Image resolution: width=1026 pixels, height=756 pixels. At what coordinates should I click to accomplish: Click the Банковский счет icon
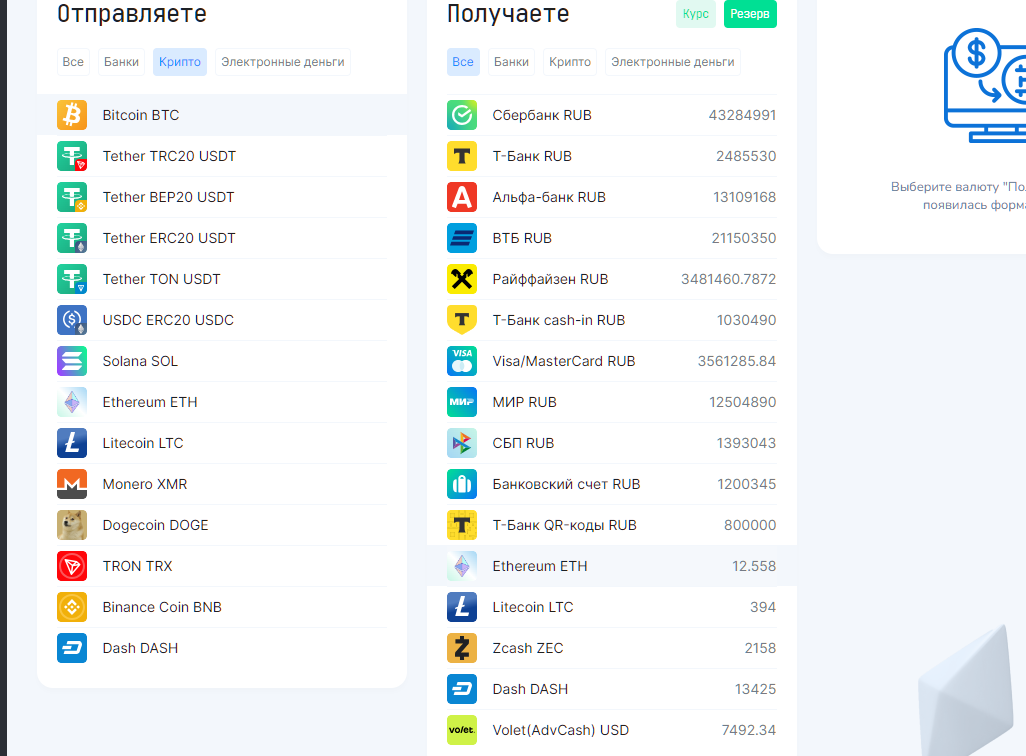(x=462, y=484)
